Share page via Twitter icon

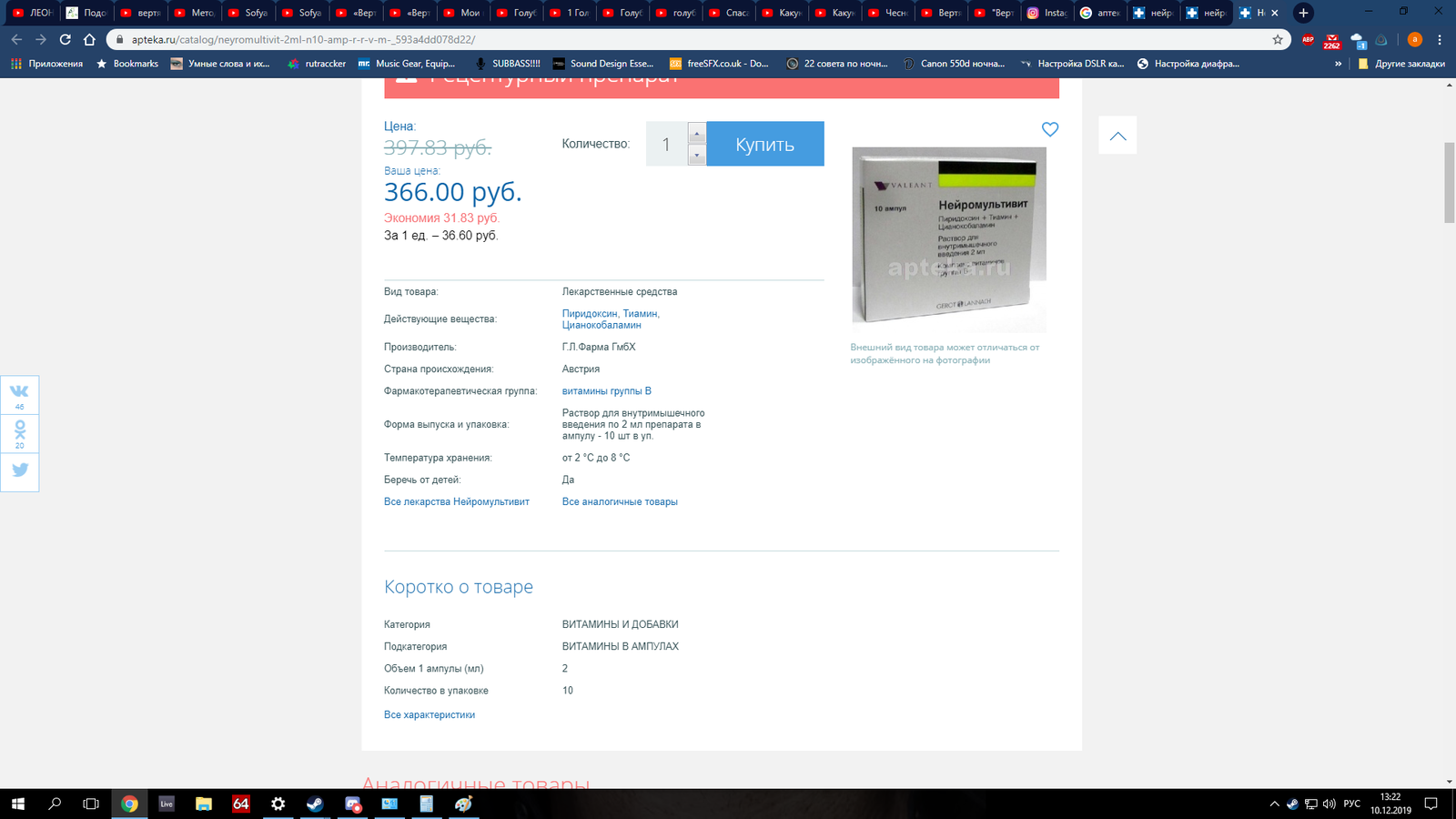(x=20, y=471)
